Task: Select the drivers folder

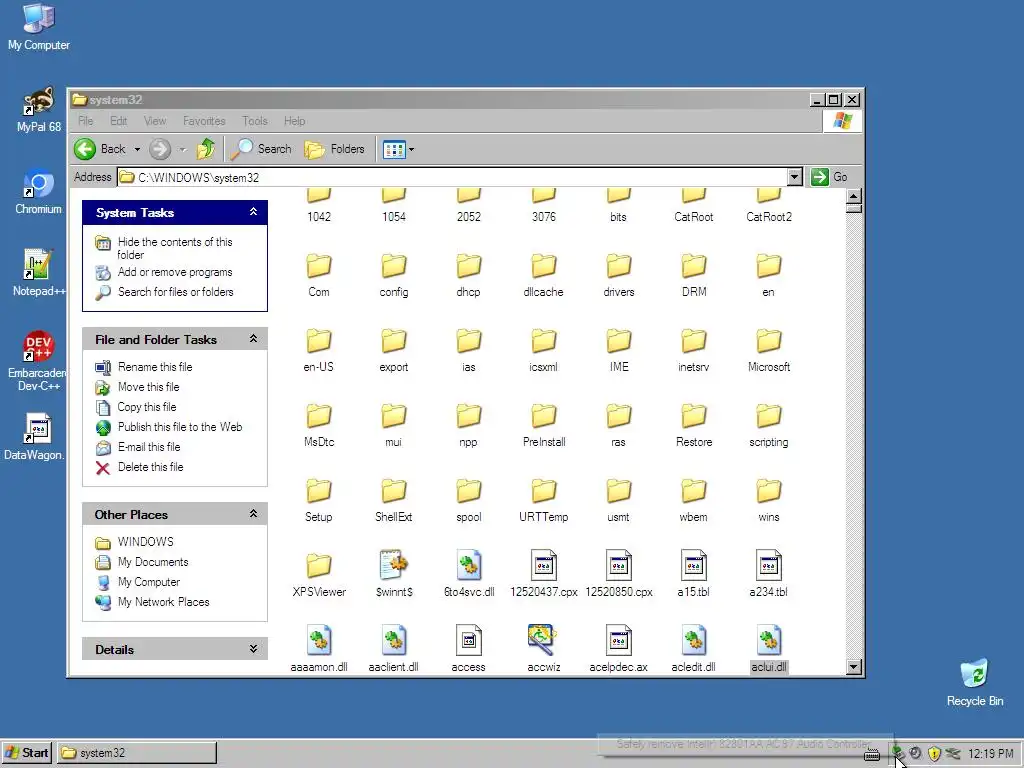Action: [x=618, y=275]
